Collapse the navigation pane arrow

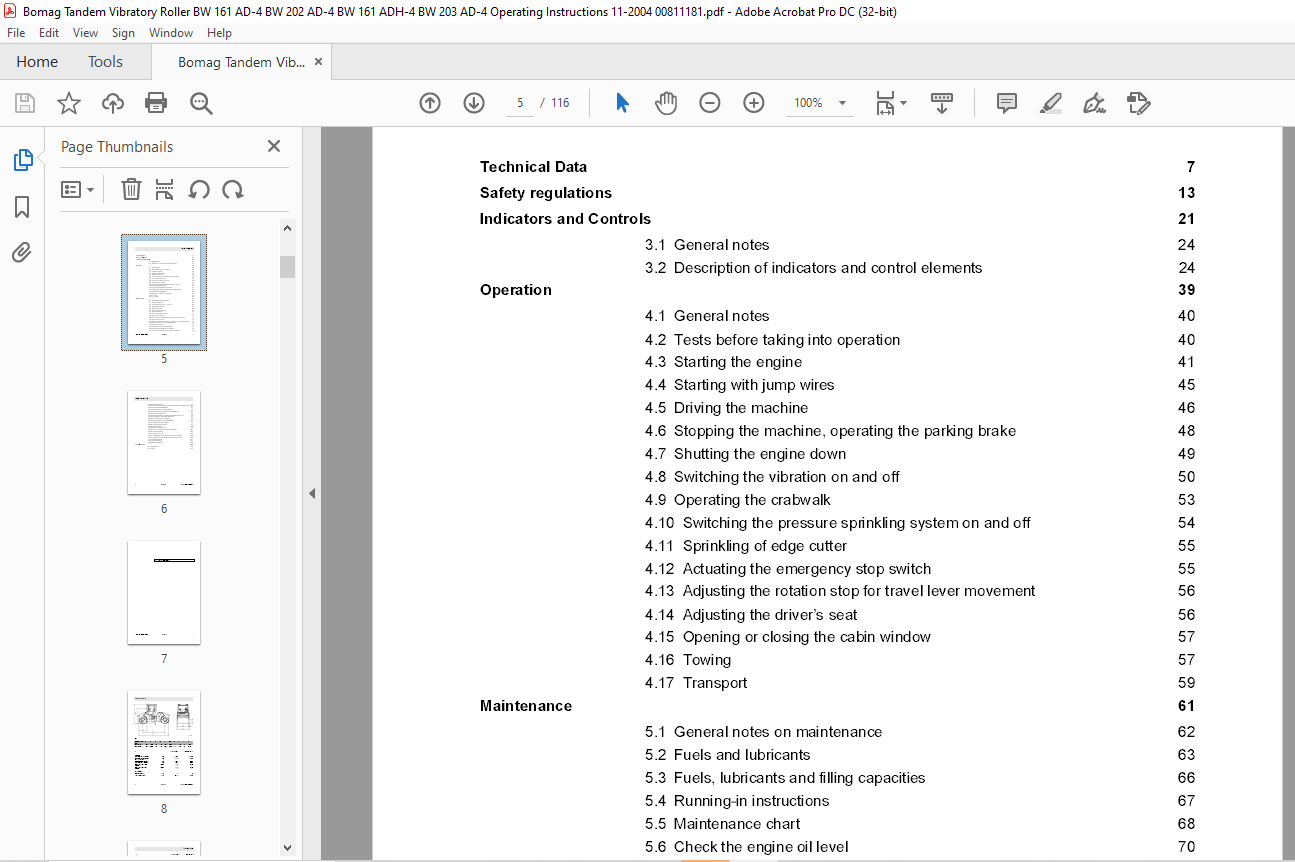point(312,493)
